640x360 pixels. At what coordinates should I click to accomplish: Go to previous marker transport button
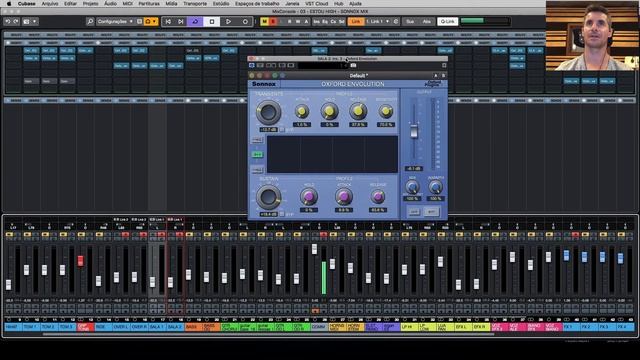point(168,22)
